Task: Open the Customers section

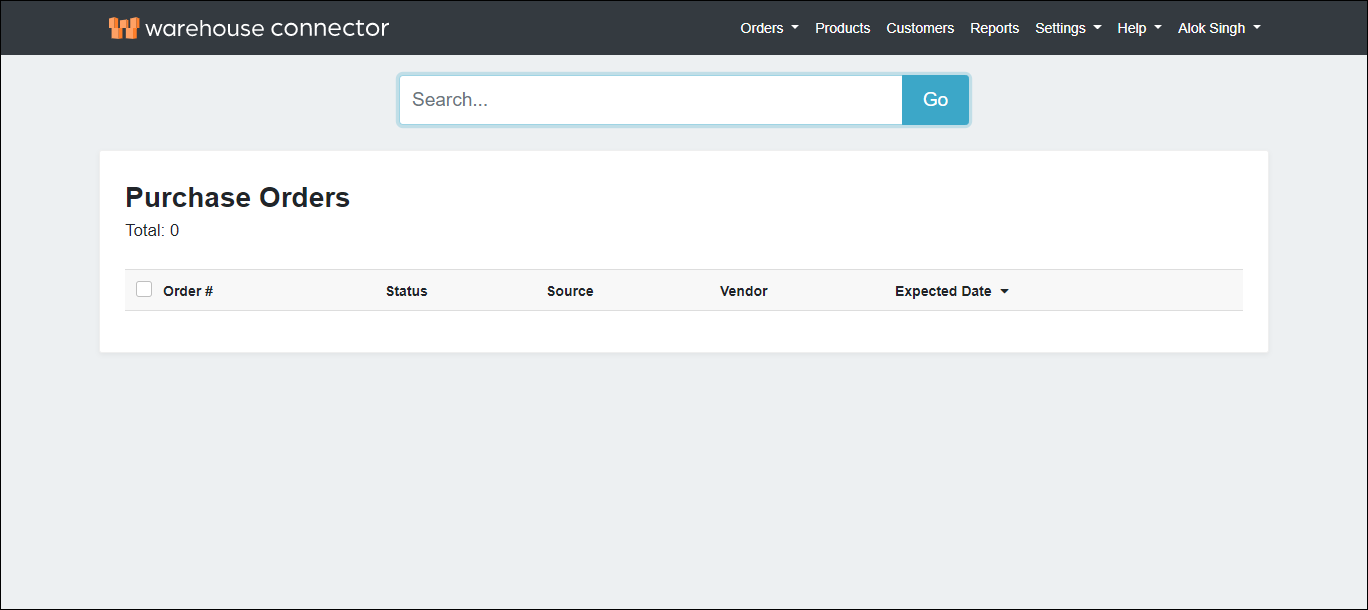Action: (919, 28)
